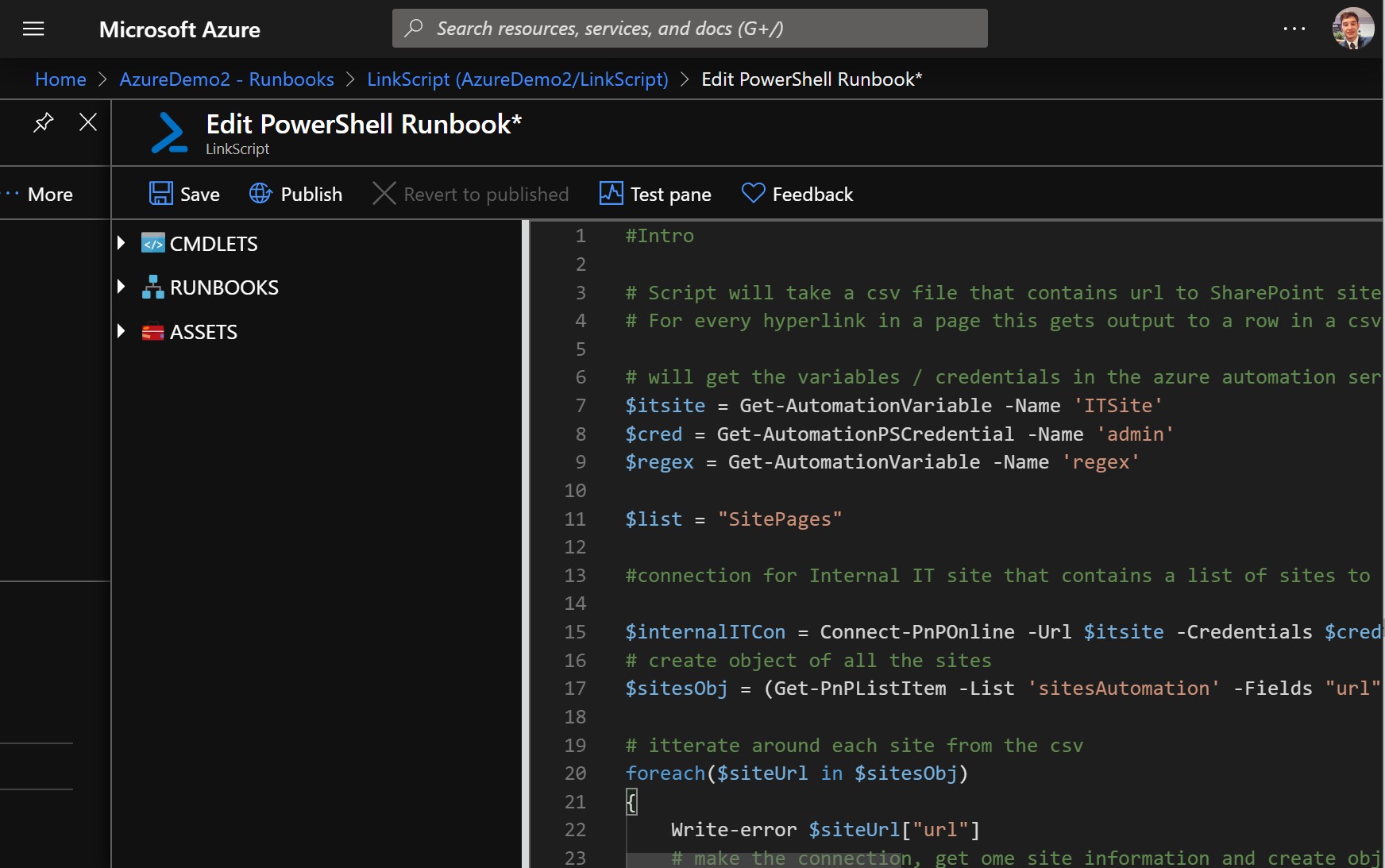Expand the CMDLETS tree node
The image size is (1385, 868).
122,243
